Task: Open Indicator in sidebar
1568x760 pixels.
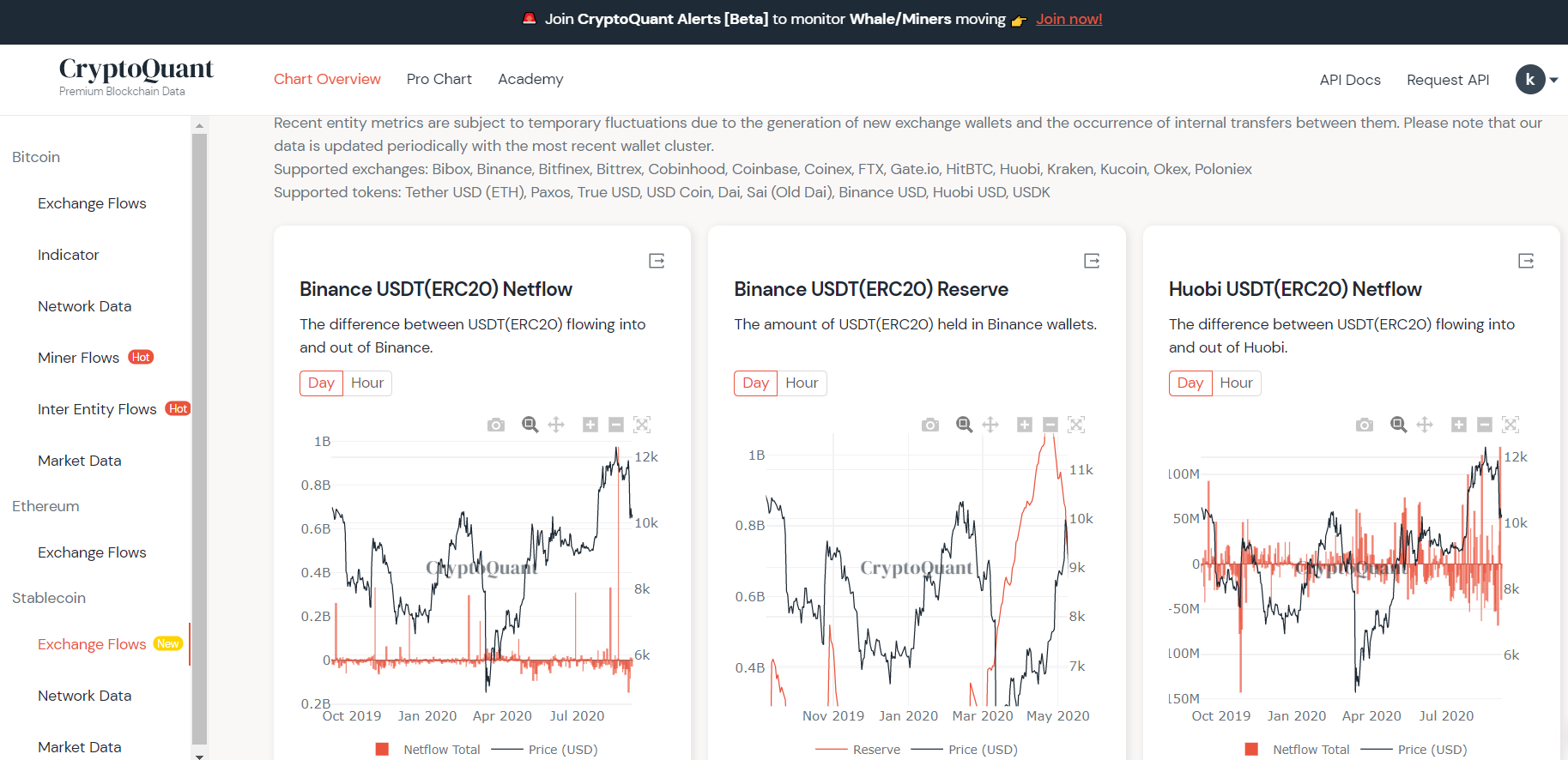Action: 69,255
